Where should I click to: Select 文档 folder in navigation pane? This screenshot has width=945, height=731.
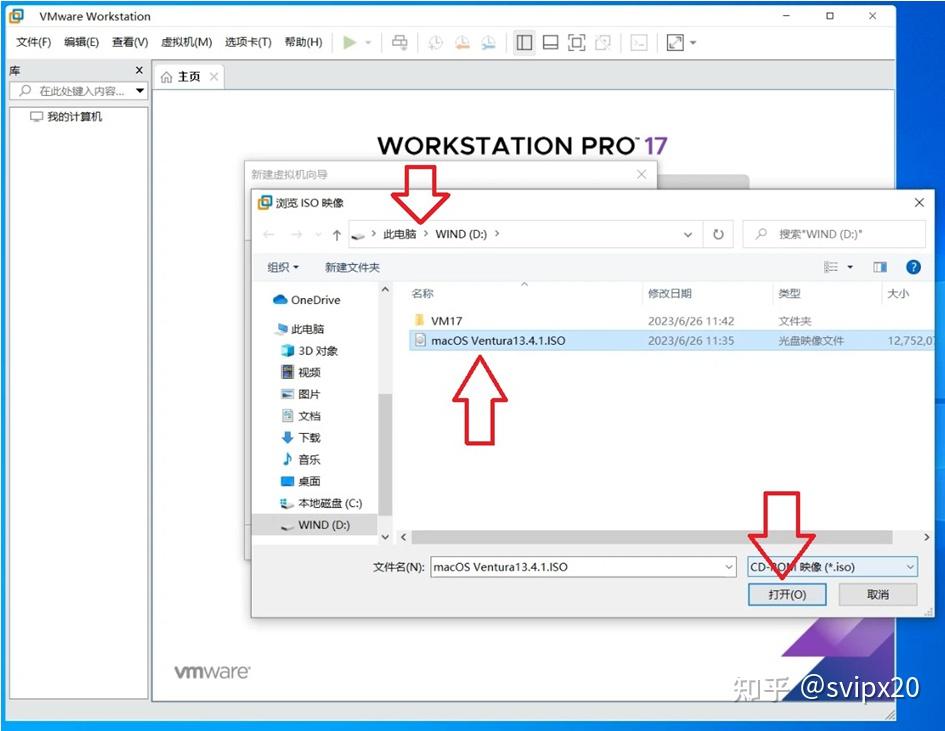[301, 416]
